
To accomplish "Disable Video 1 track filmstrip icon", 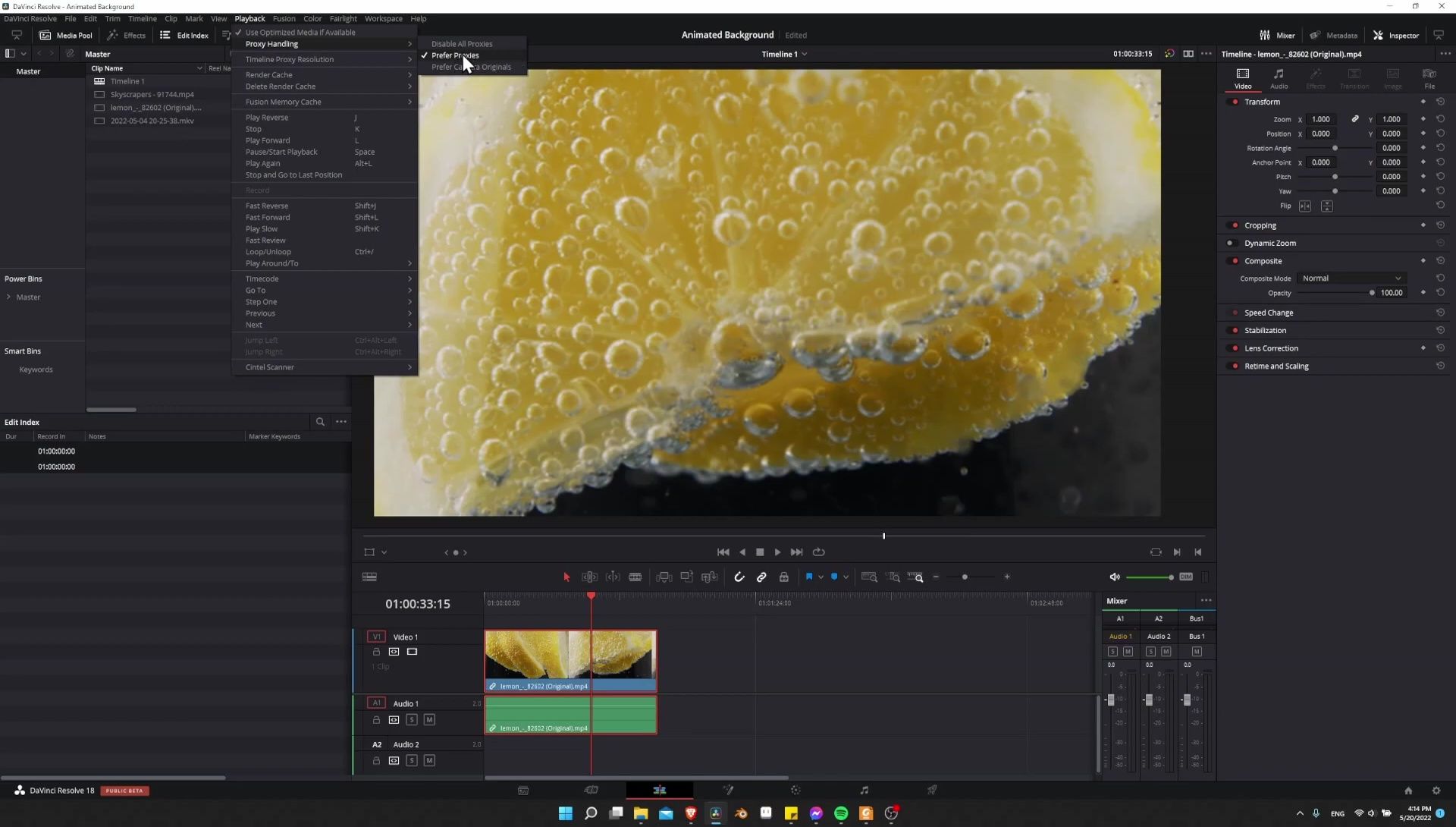I will [x=412, y=652].
